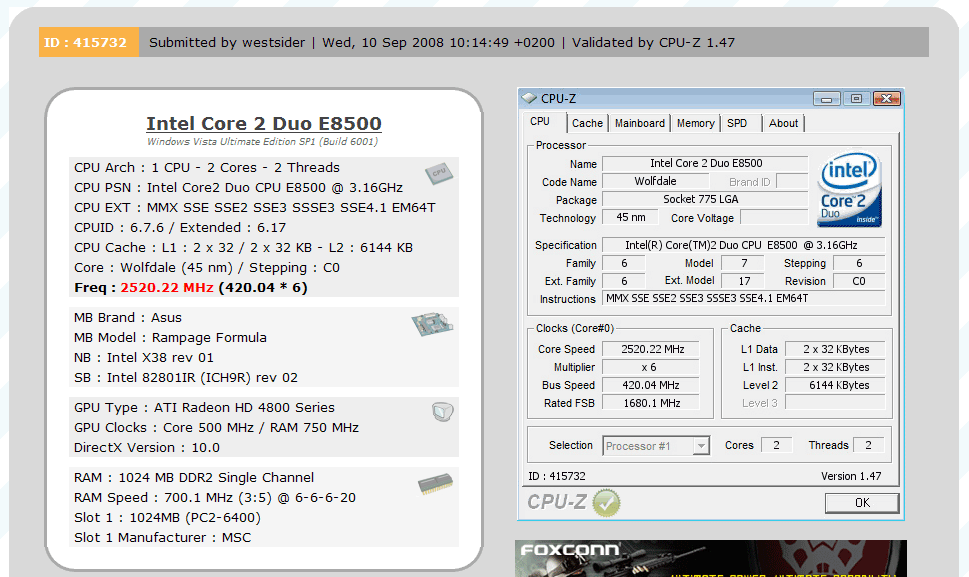
Task: Click the Name field showing Intel Core 2 Duo E8500
Action: tap(705, 163)
